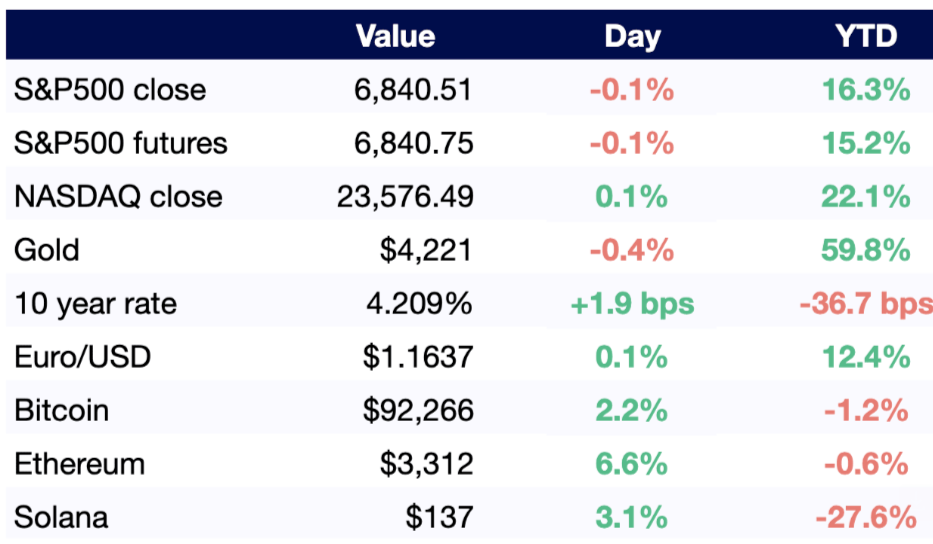Select the S&P500 futures row label
The height and width of the screenshot is (544, 933).
(121, 143)
